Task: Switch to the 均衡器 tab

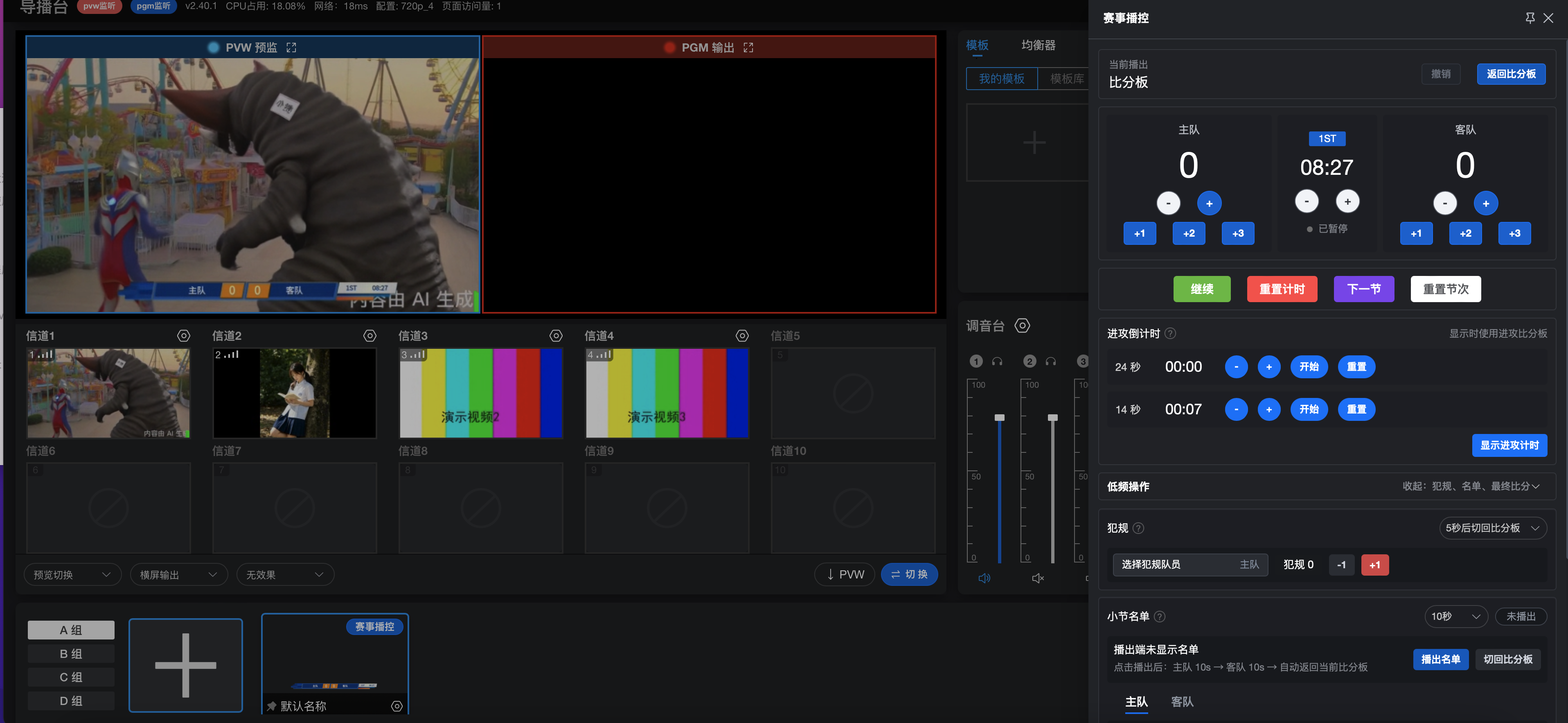Action: pyautogui.click(x=1039, y=45)
